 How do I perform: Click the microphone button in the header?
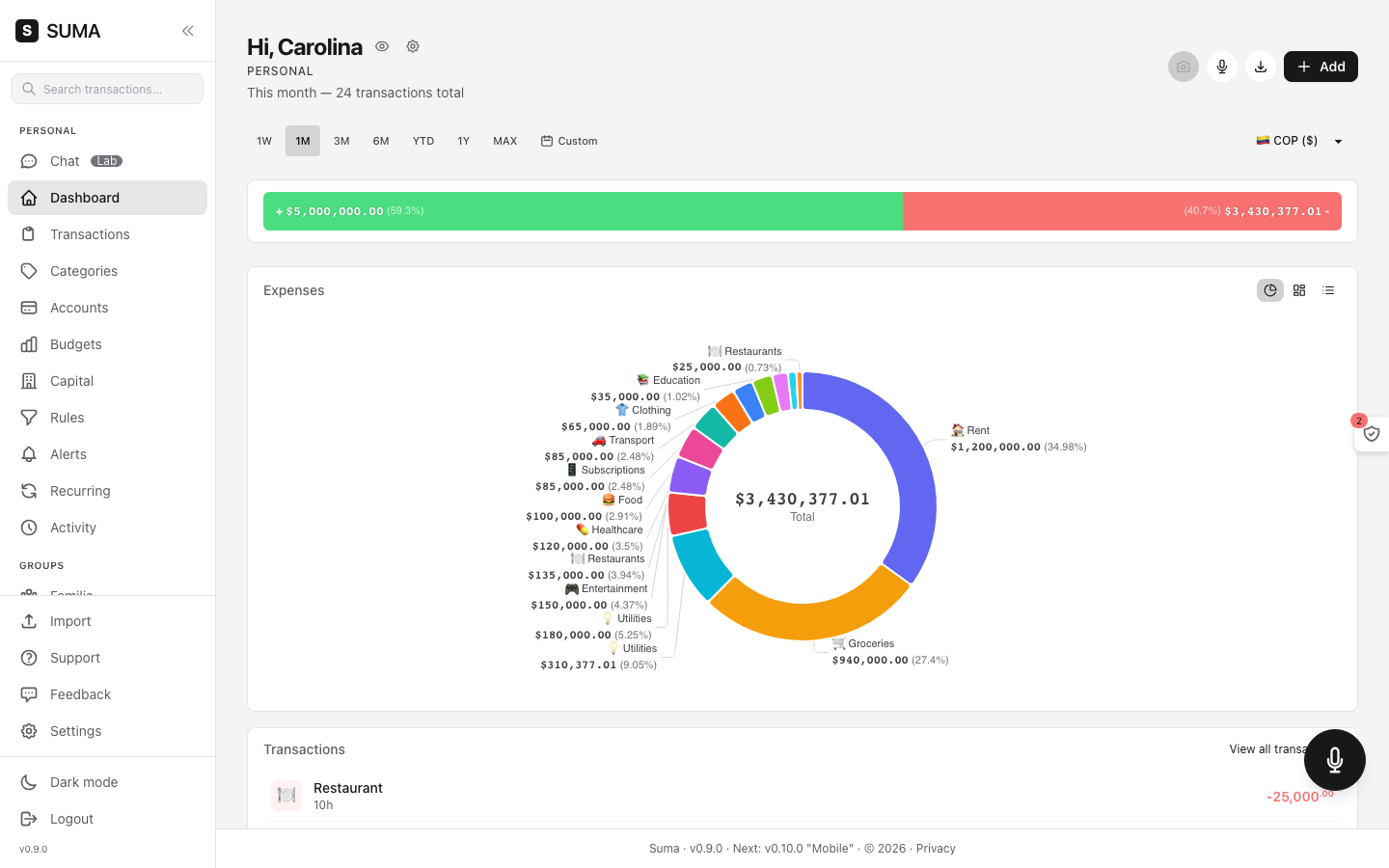1222,67
